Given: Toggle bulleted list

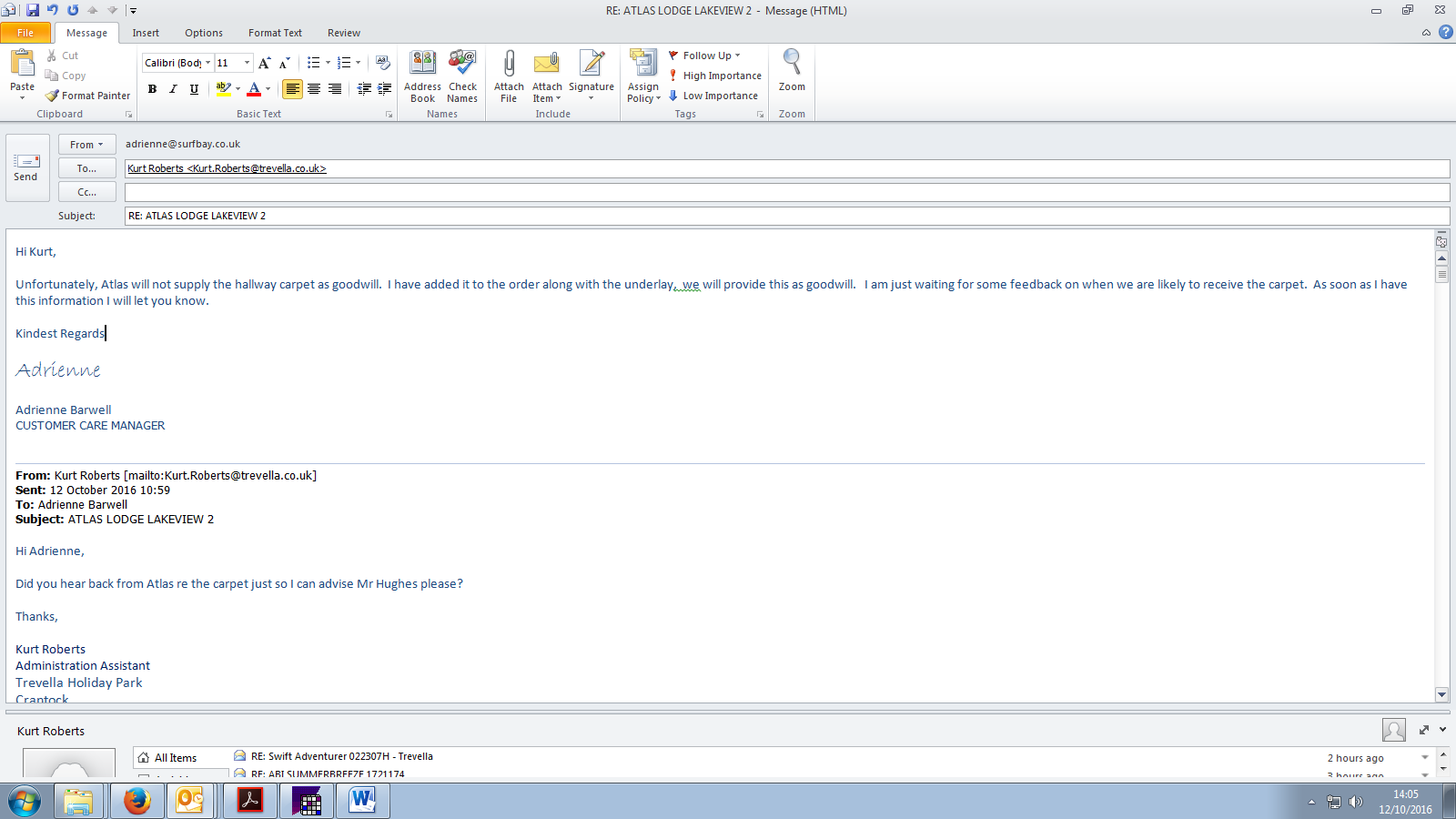Looking at the screenshot, I should point(313,63).
